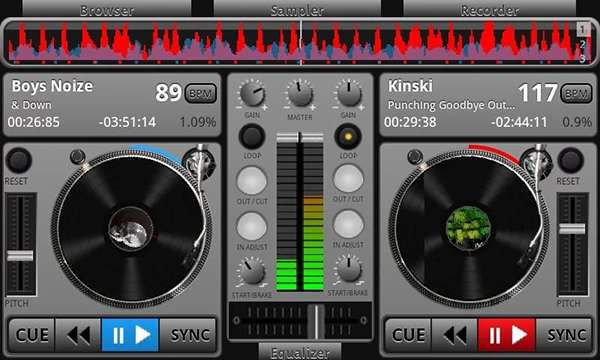Rewind the right deck track
The height and width of the screenshot is (360, 600).
(x=455, y=335)
